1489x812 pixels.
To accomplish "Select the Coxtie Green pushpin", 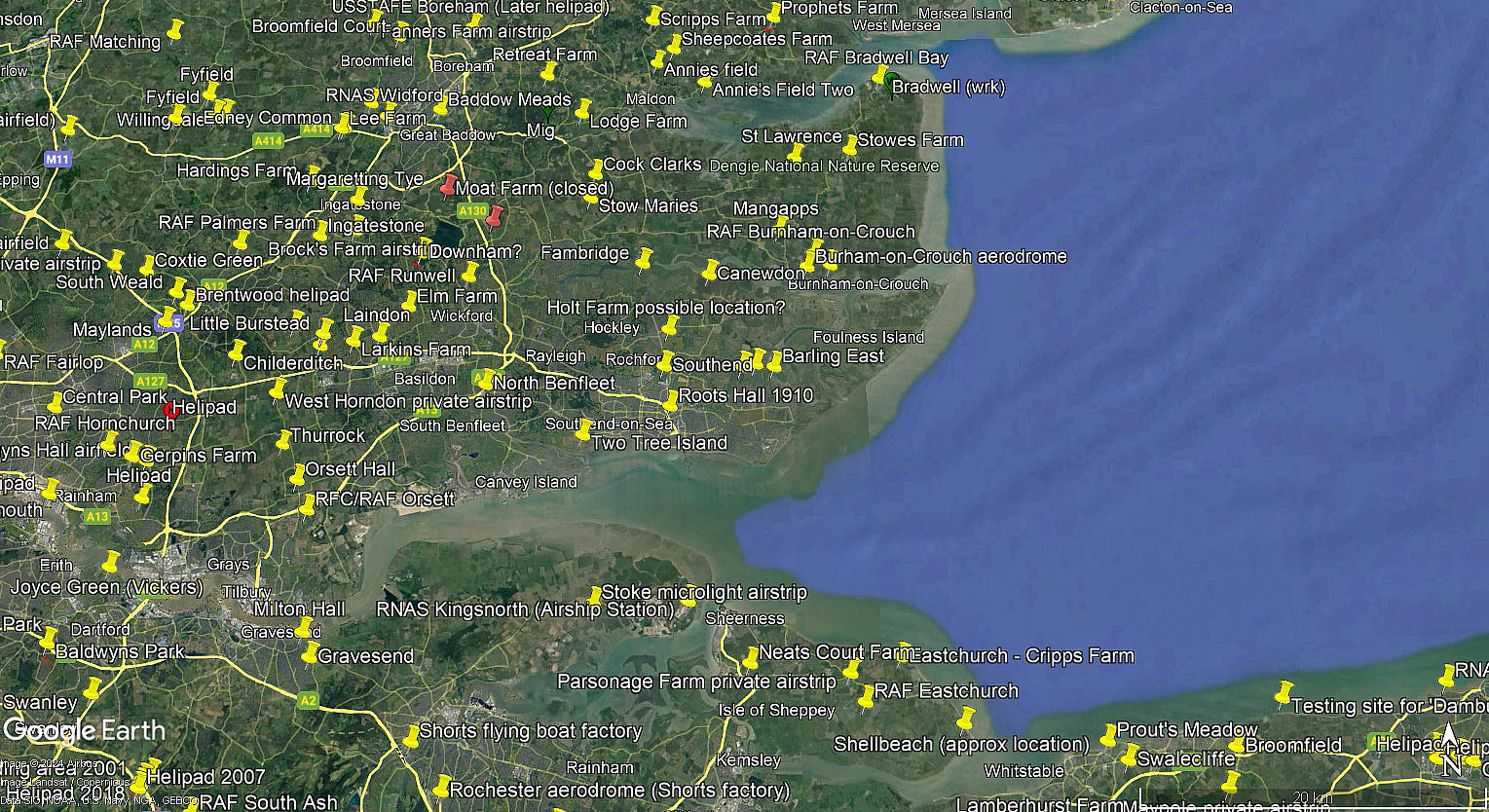I will point(147,265).
